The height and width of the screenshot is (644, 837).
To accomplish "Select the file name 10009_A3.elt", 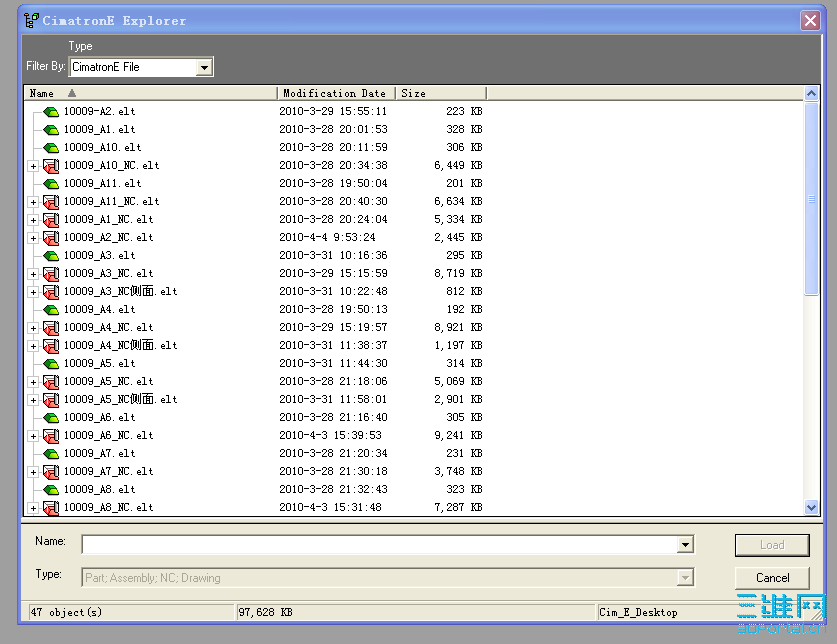I will pyautogui.click(x=99, y=256).
